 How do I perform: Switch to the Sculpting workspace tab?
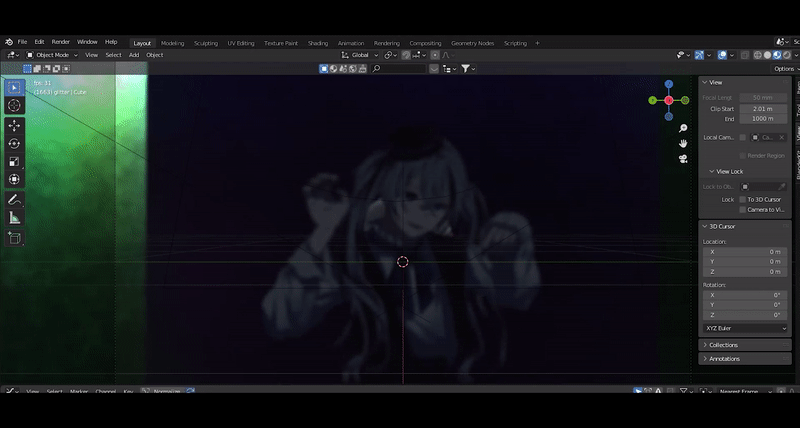205,43
